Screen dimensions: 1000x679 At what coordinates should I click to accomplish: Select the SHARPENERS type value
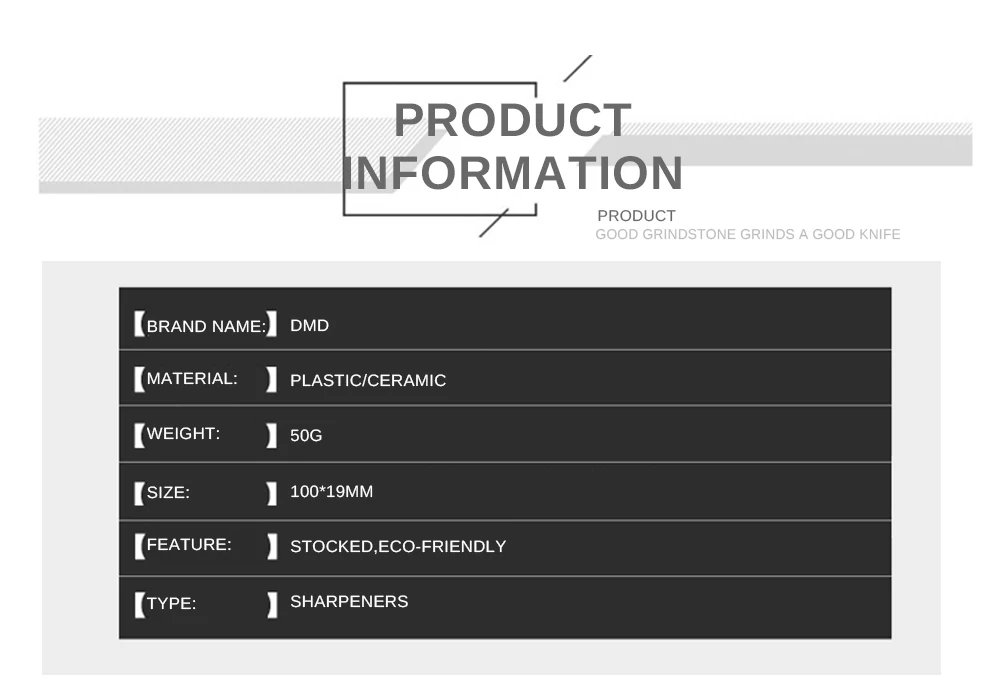349,602
